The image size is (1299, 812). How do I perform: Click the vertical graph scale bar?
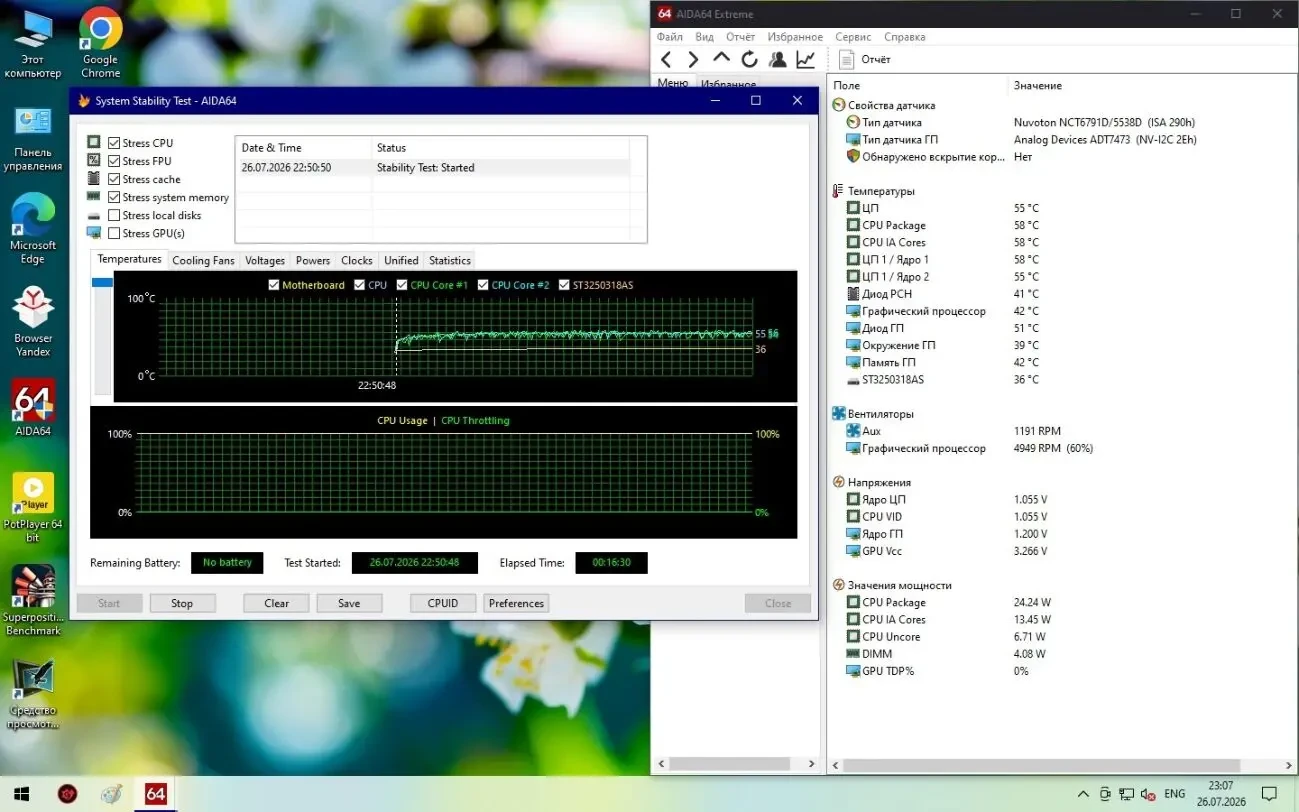(102, 336)
